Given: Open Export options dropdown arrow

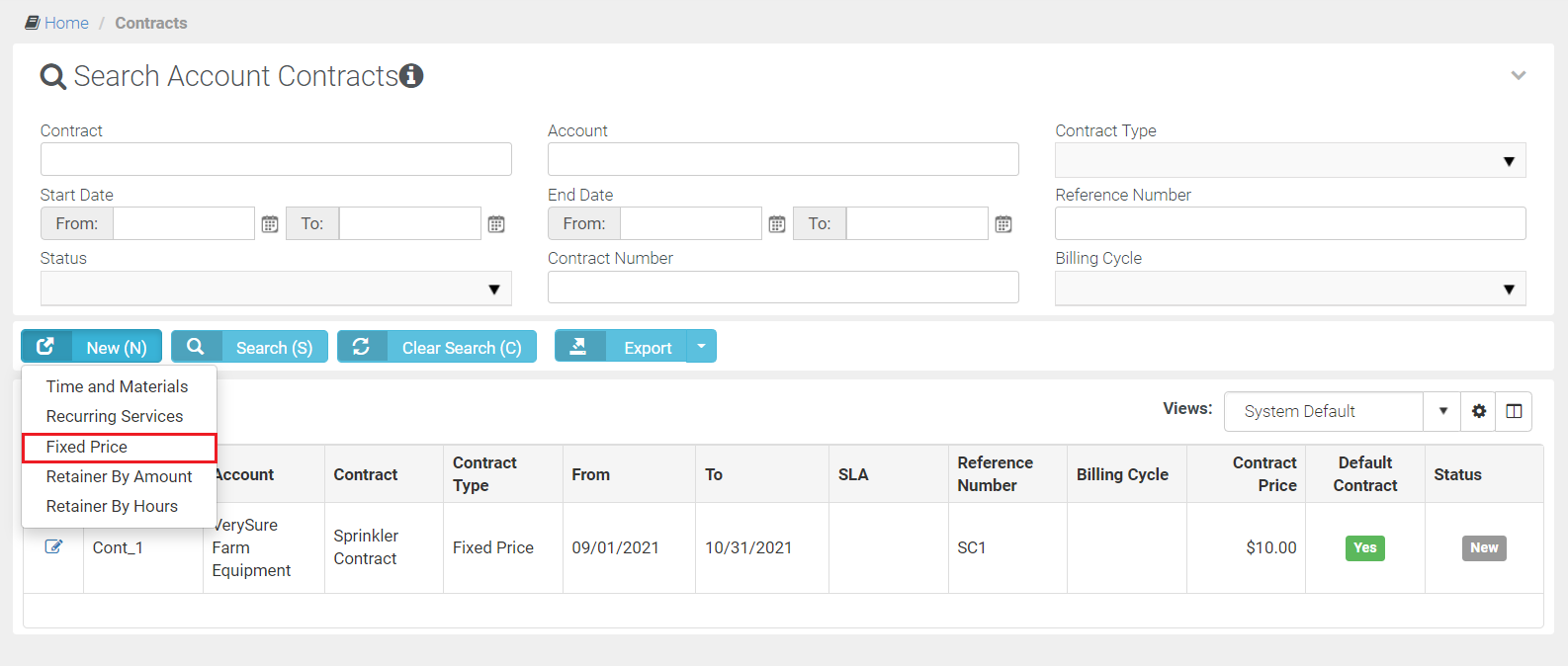Looking at the screenshot, I should coord(701,347).
